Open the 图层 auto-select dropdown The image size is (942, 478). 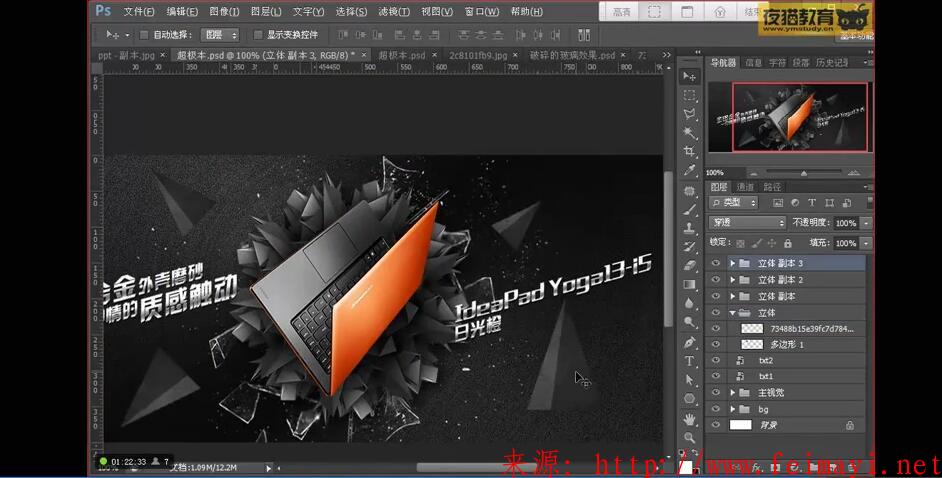pyautogui.click(x=220, y=35)
